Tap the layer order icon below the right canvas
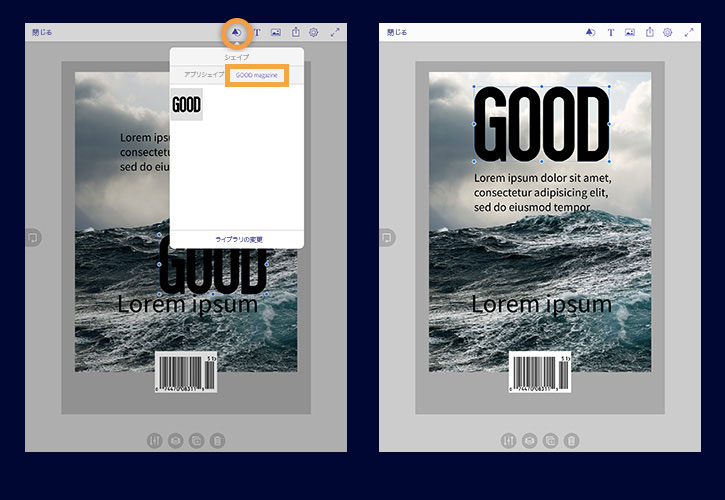Screen dimensions: 725x500 tap(529, 440)
